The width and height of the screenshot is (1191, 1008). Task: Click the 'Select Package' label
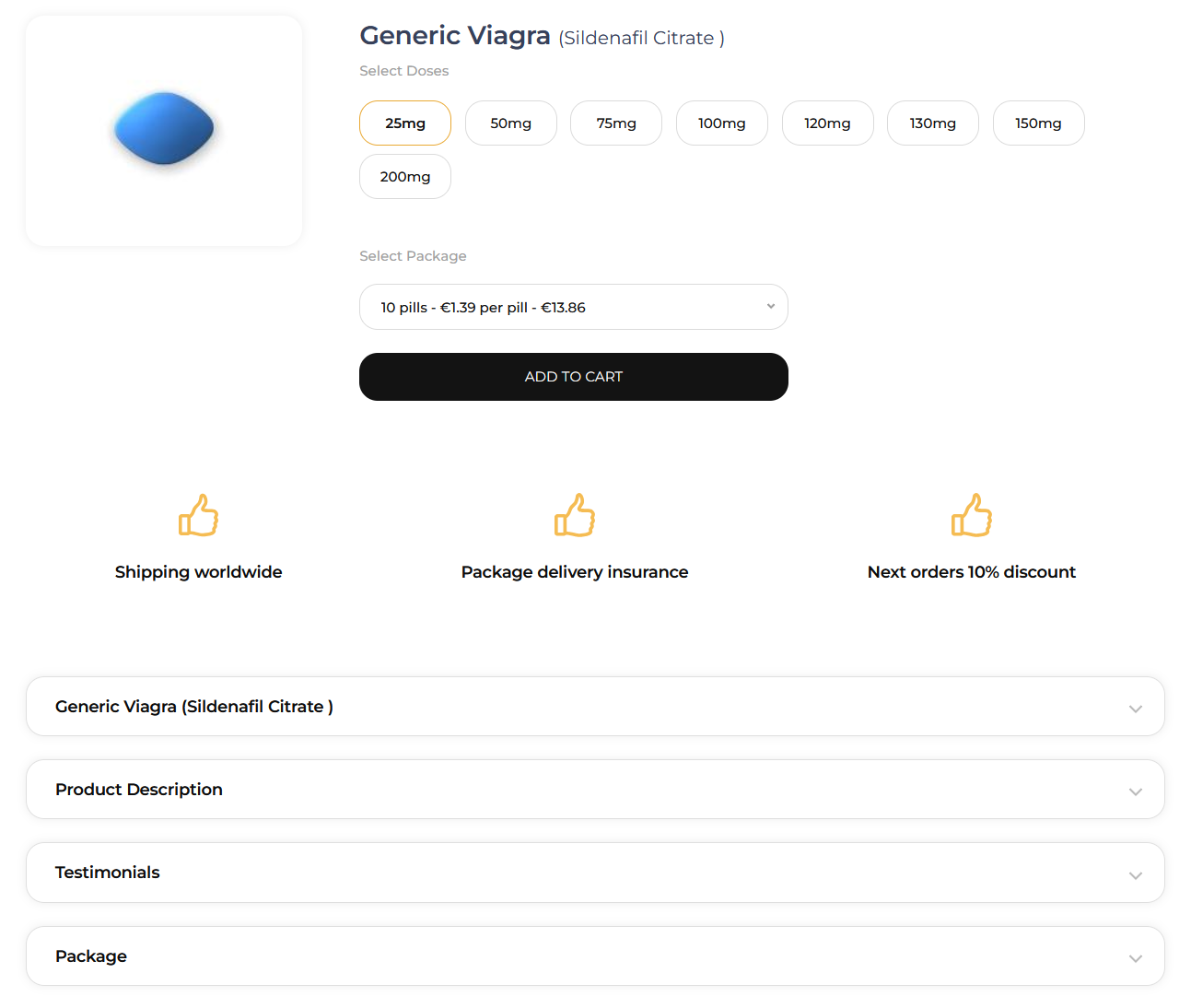tap(413, 256)
